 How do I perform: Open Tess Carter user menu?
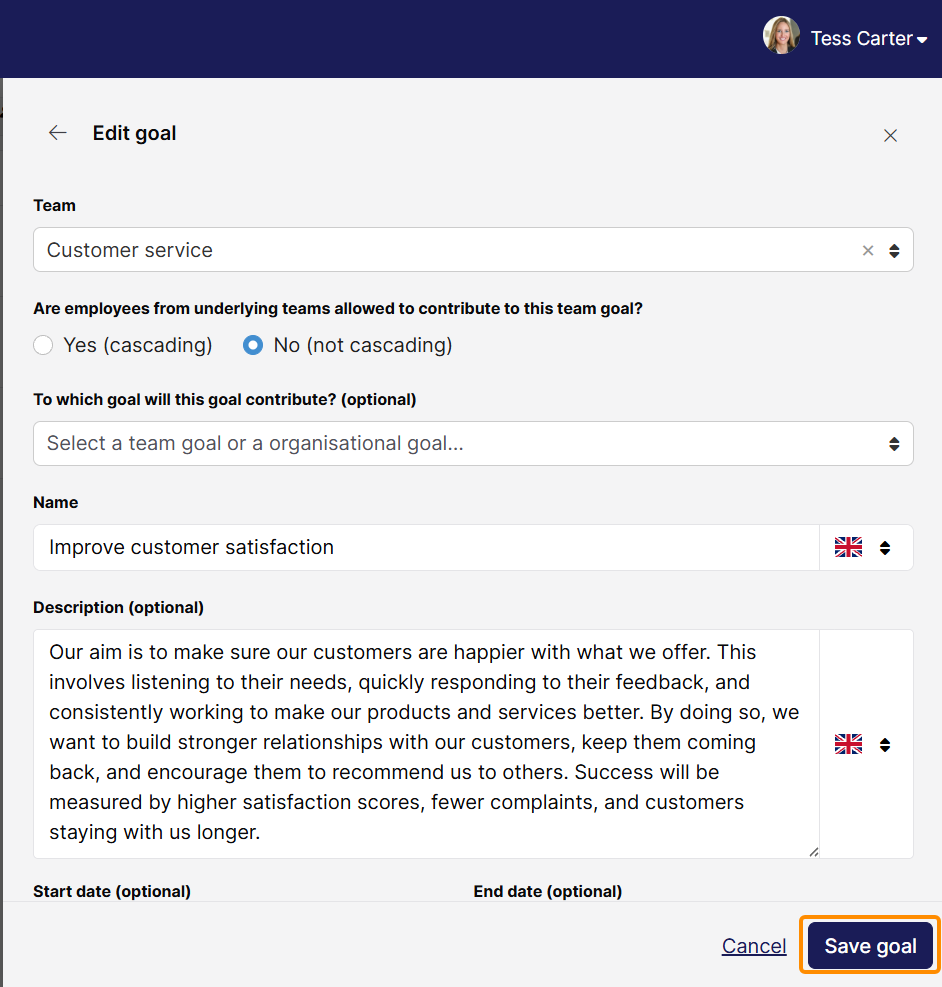click(868, 38)
